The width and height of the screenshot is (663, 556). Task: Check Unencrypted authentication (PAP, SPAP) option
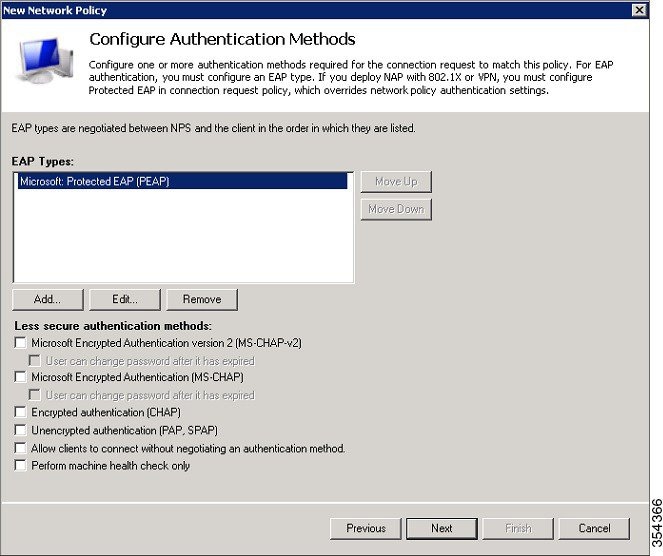click(20, 430)
